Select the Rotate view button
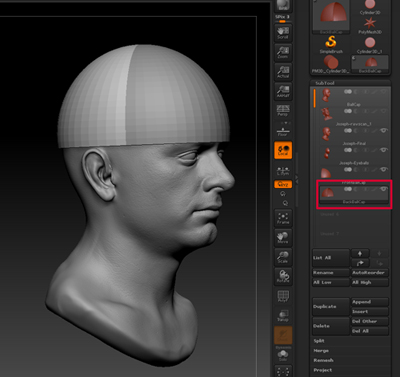This screenshot has width=400, height=377. [283, 276]
